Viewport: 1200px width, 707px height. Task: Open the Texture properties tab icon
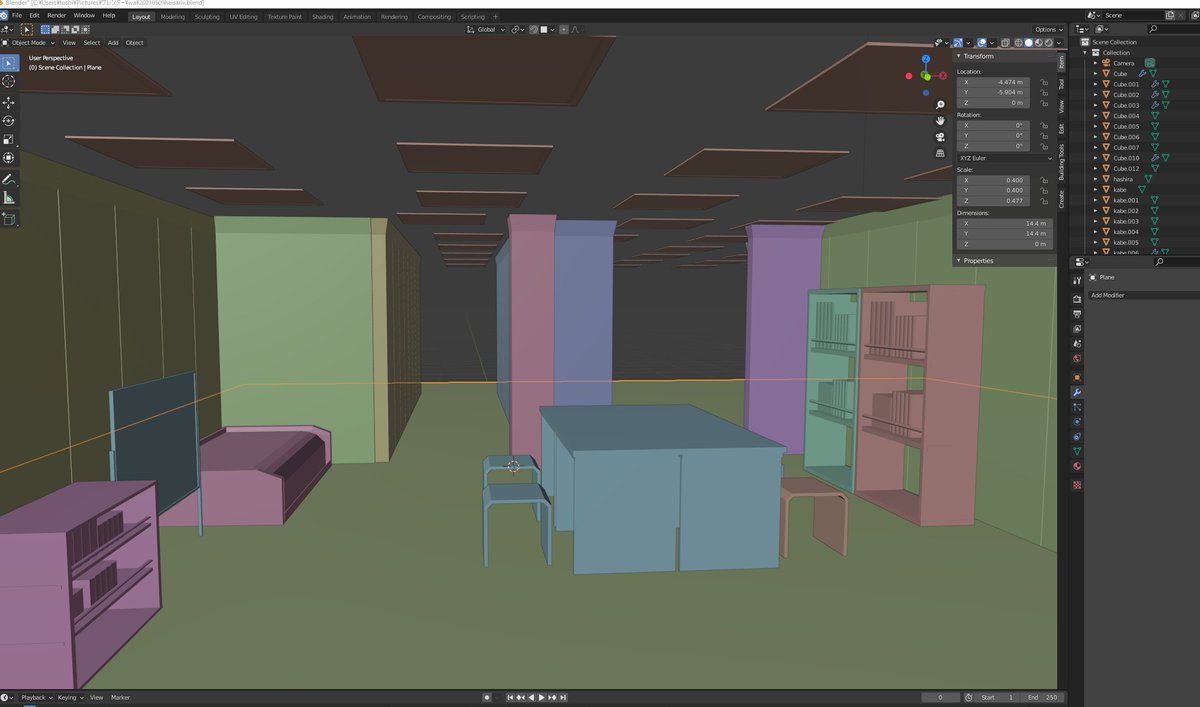click(x=1076, y=485)
